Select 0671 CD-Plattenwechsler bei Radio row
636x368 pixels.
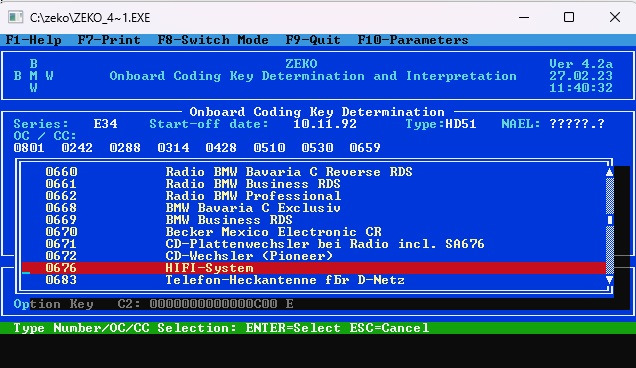[314, 244]
